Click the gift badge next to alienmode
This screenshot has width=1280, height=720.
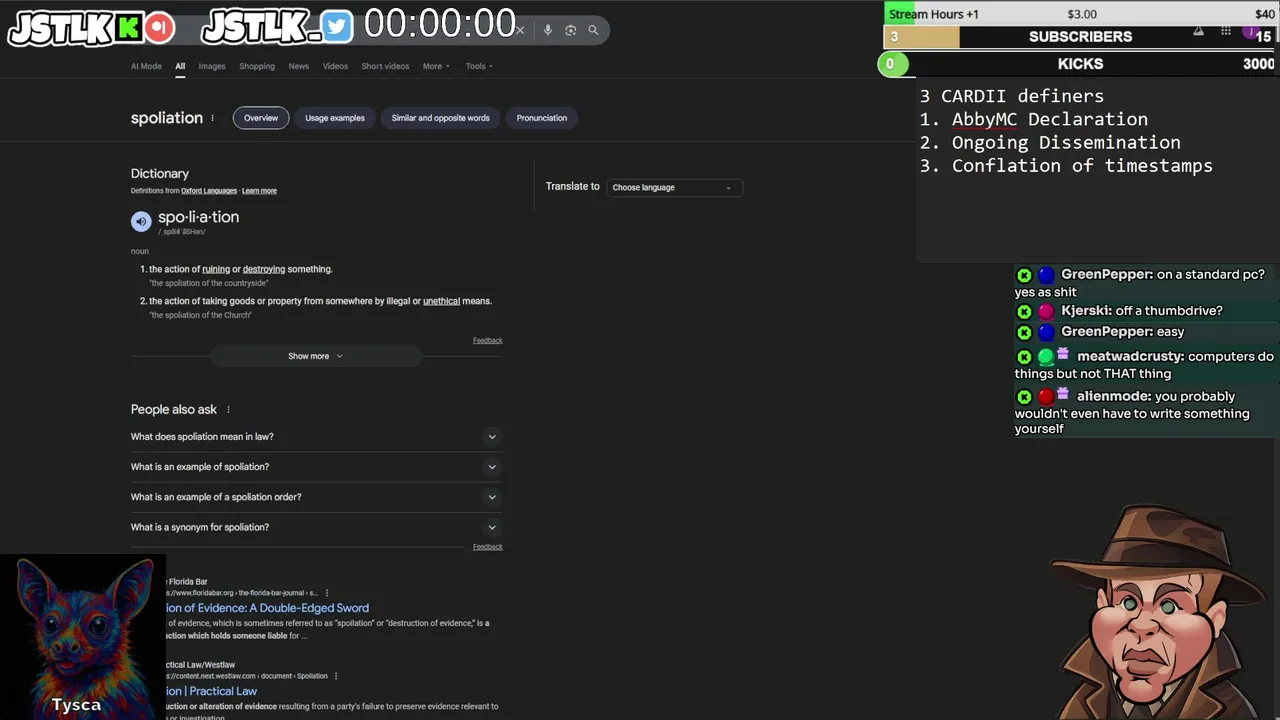click(x=1063, y=394)
